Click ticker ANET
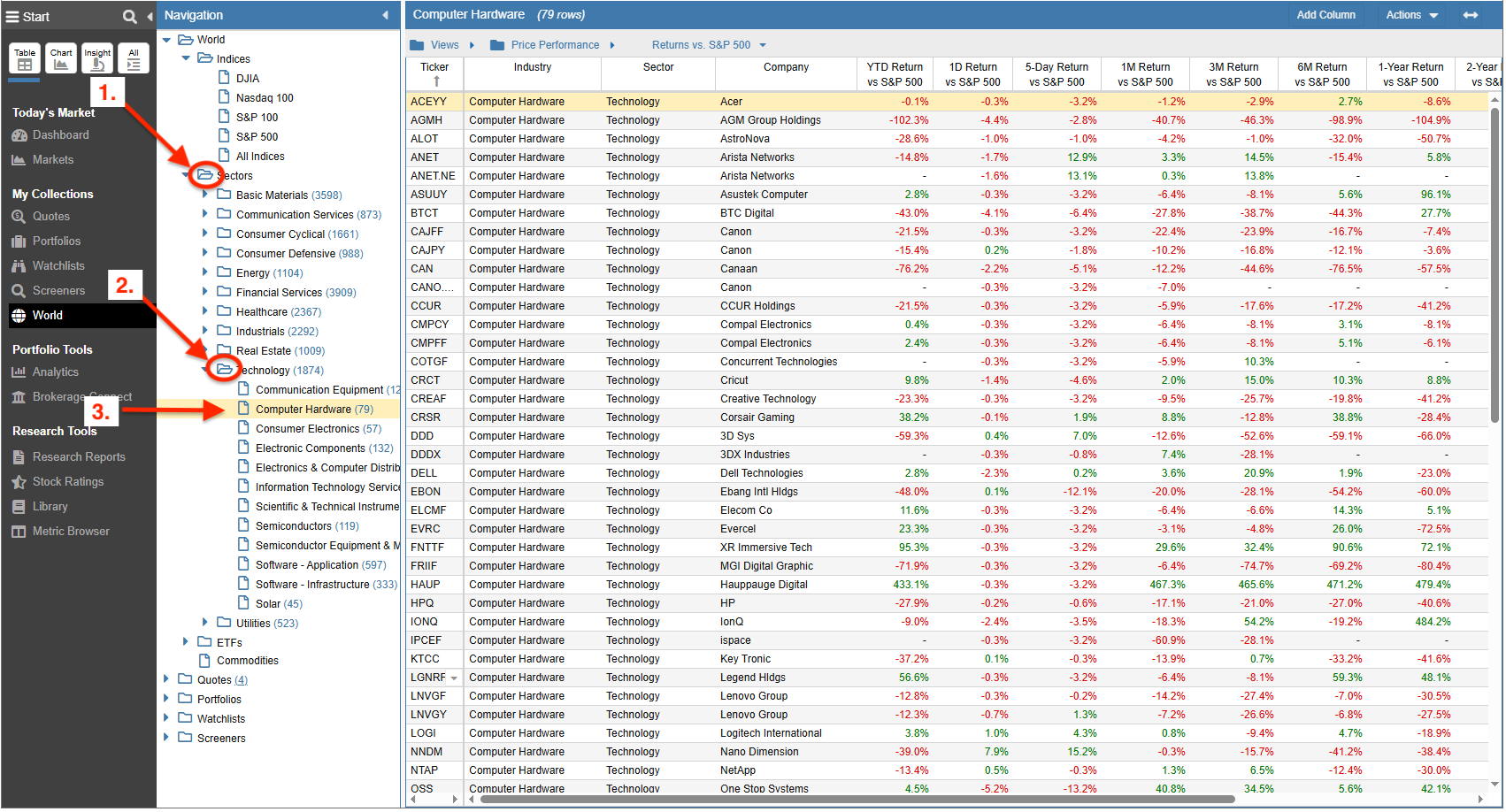Screen dimensions: 1506x812 424,157
